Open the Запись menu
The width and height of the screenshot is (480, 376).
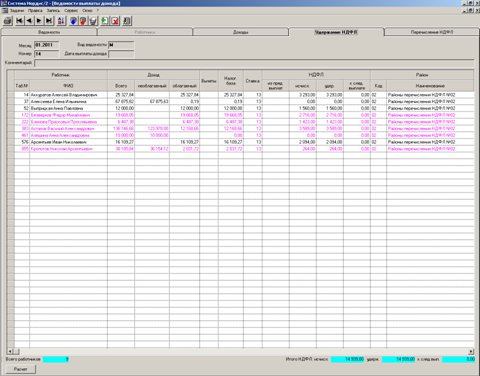coord(53,10)
